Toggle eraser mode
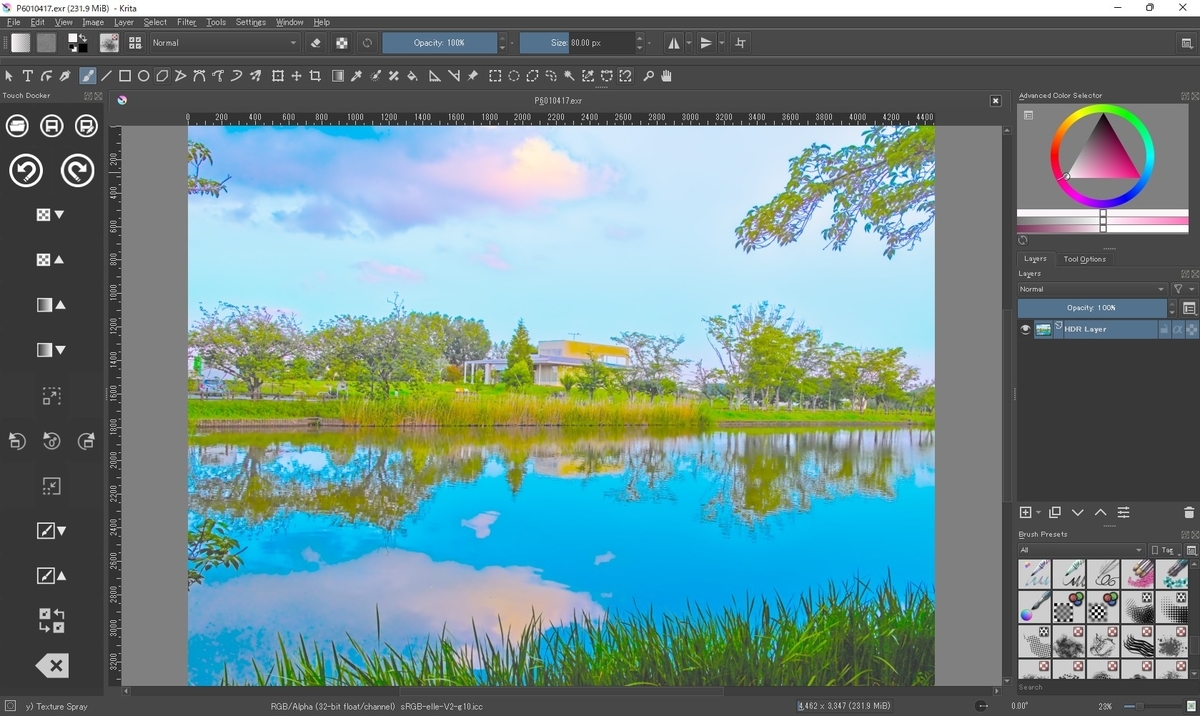Screen dimensions: 1200x716 [x=316, y=43]
